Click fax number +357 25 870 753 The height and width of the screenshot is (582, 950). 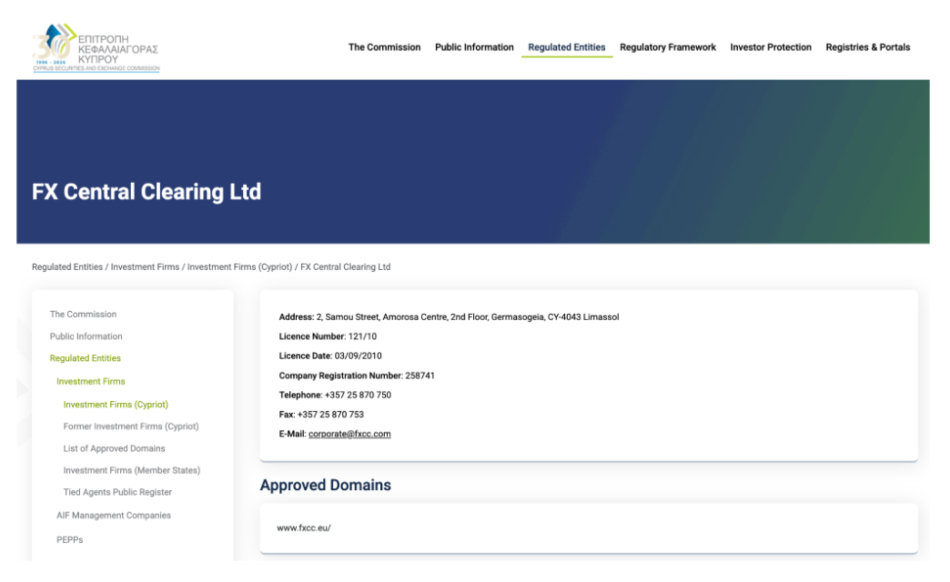tap(331, 415)
